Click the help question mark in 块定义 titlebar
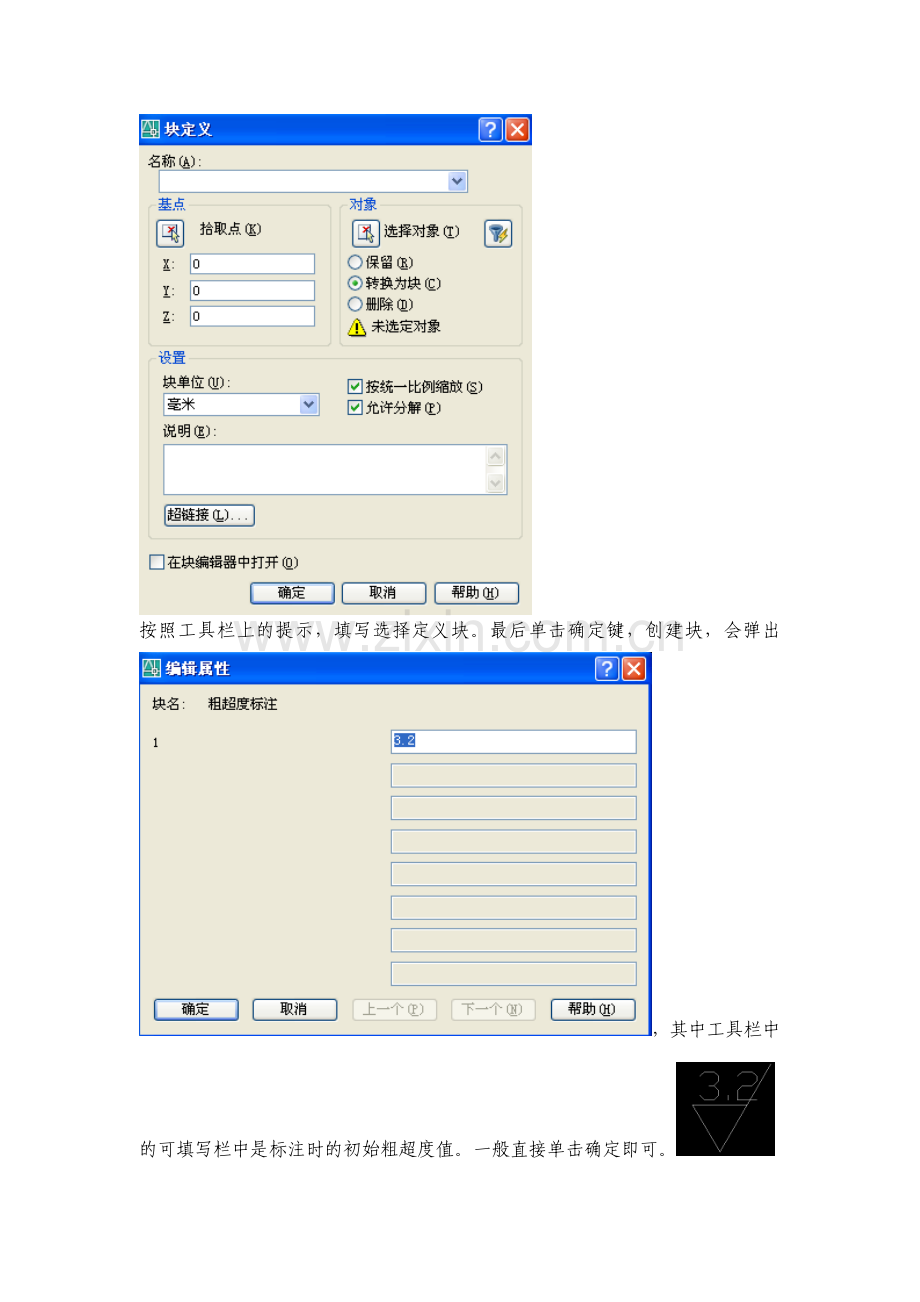This screenshot has height=1302, width=920. coord(490,130)
